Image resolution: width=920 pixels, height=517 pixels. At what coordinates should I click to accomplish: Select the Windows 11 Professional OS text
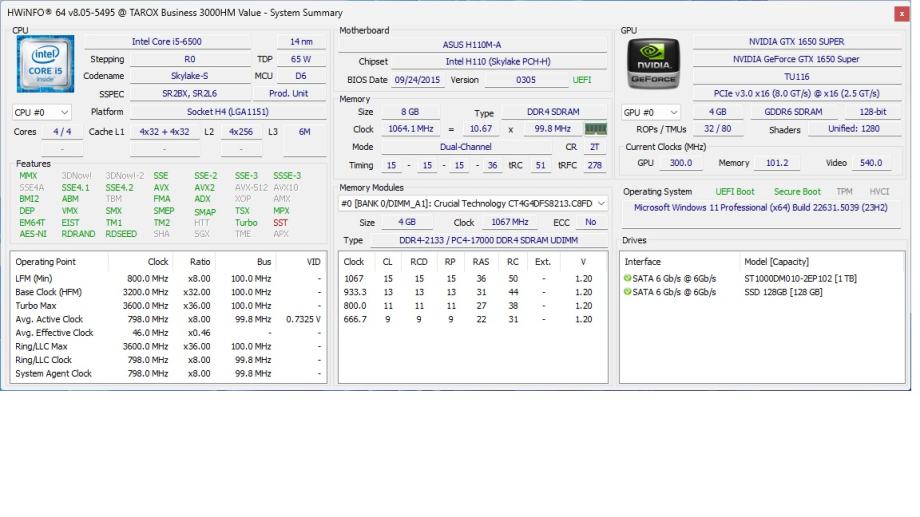point(760,208)
